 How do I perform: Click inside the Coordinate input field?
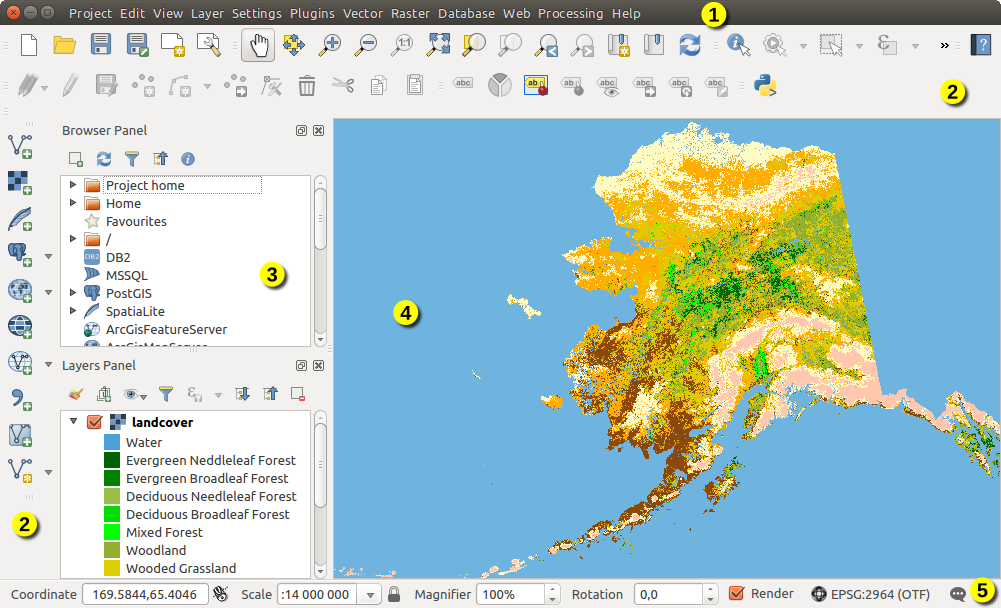(x=144, y=594)
